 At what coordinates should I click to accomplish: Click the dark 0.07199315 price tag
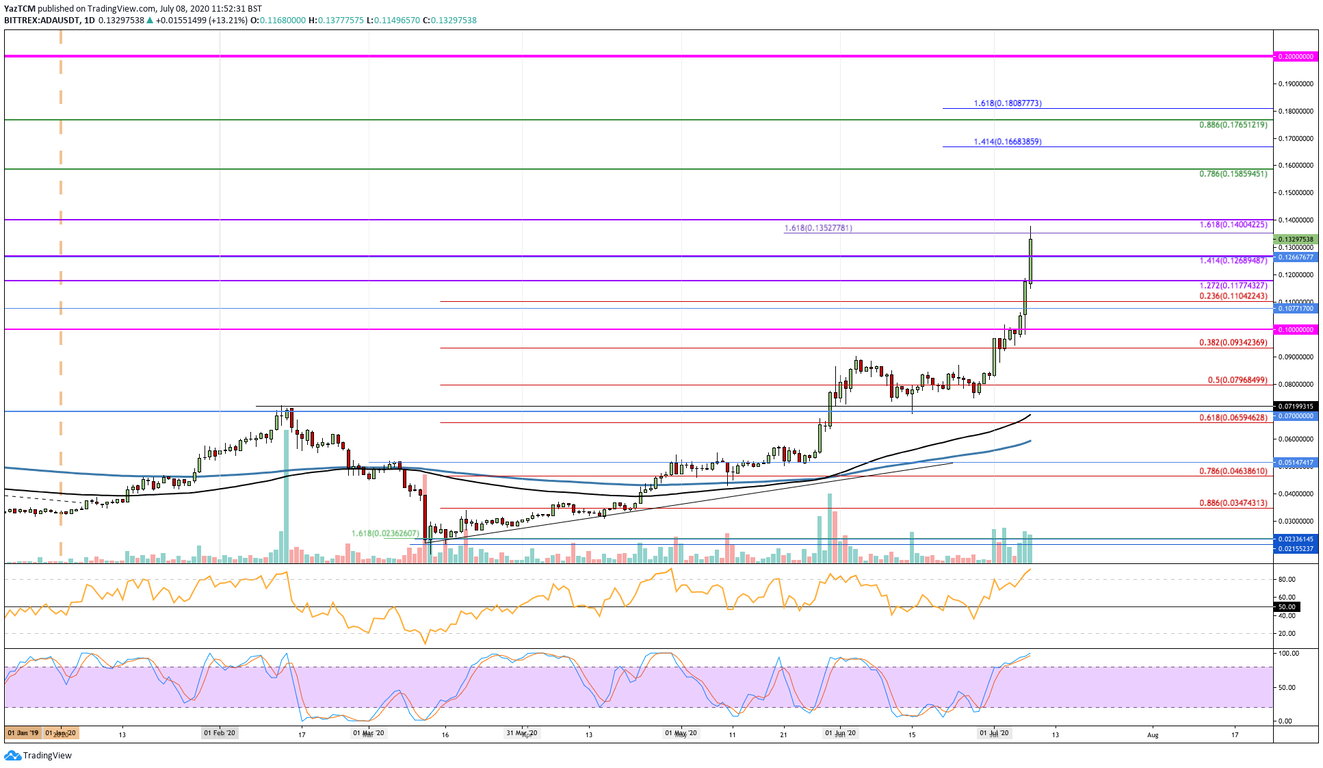(1297, 406)
